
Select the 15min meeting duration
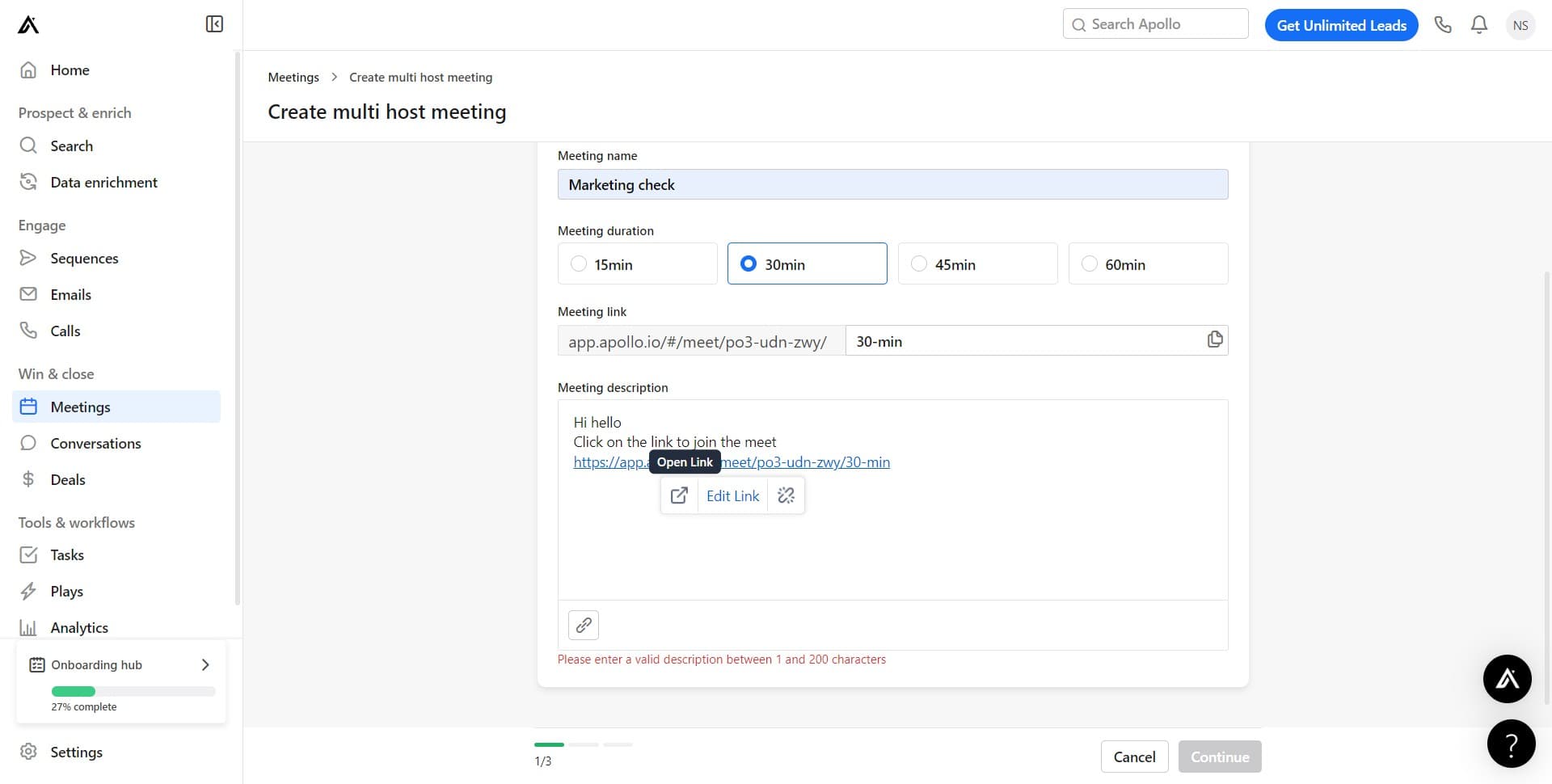[x=579, y=263]
